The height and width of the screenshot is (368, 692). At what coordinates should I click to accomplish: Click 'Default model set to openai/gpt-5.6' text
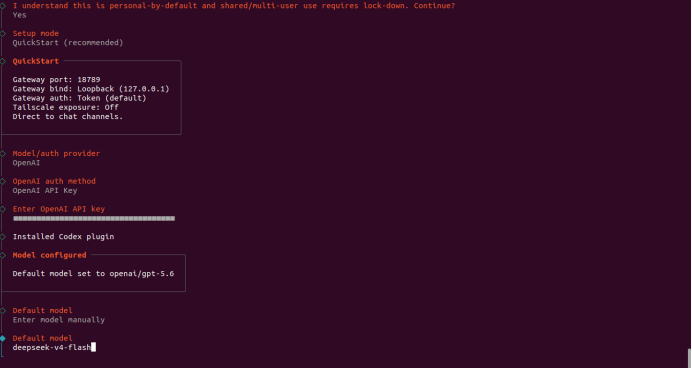click(94, 274)
